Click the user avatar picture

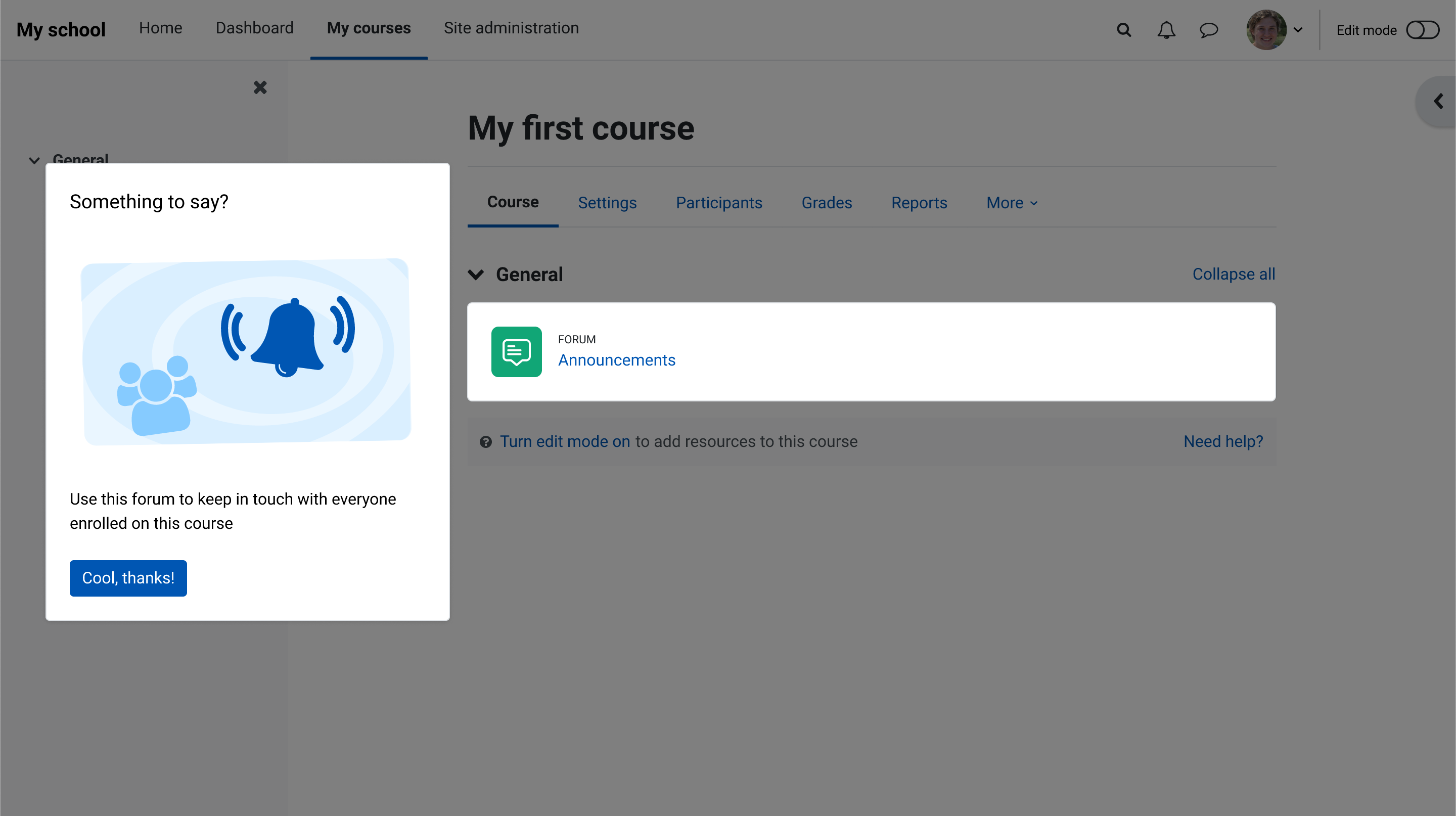pyautogui.click(x=1266, y=30)
